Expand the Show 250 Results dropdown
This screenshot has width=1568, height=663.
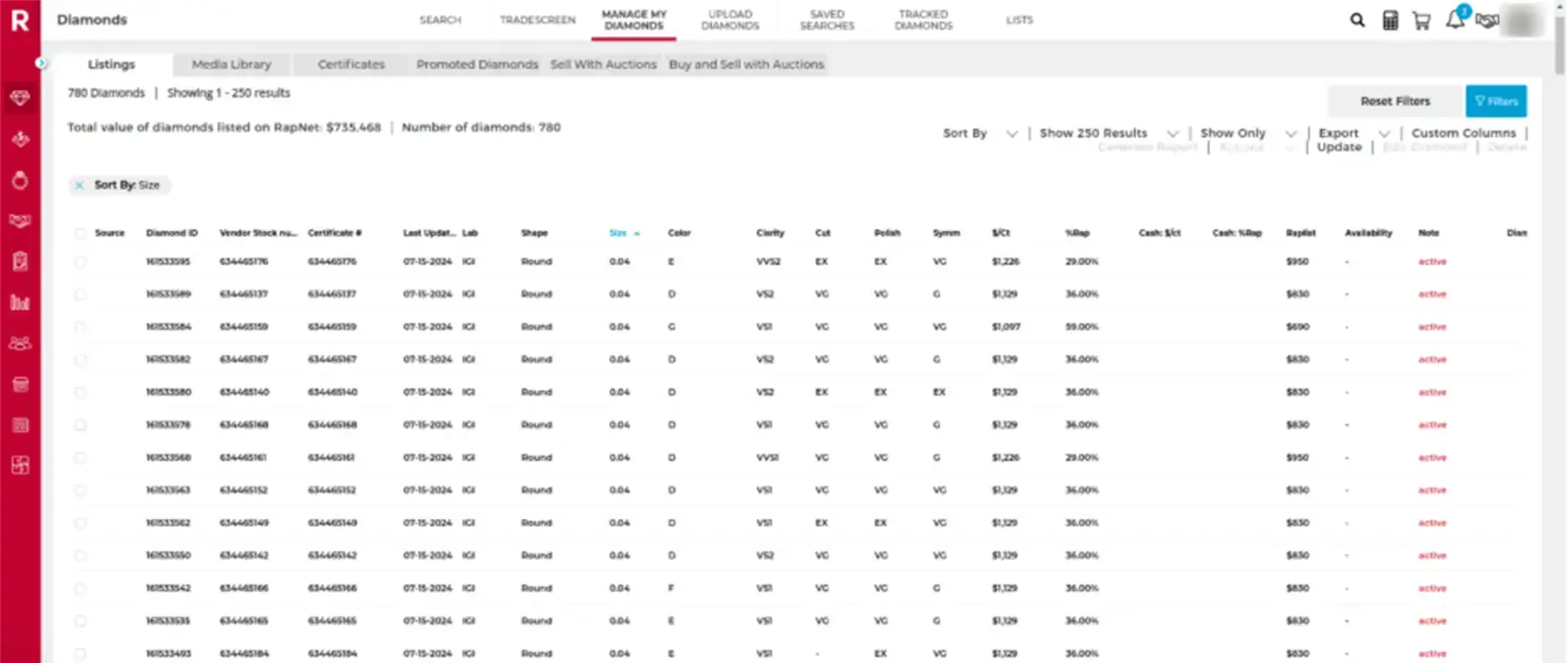pos(1109,134)
